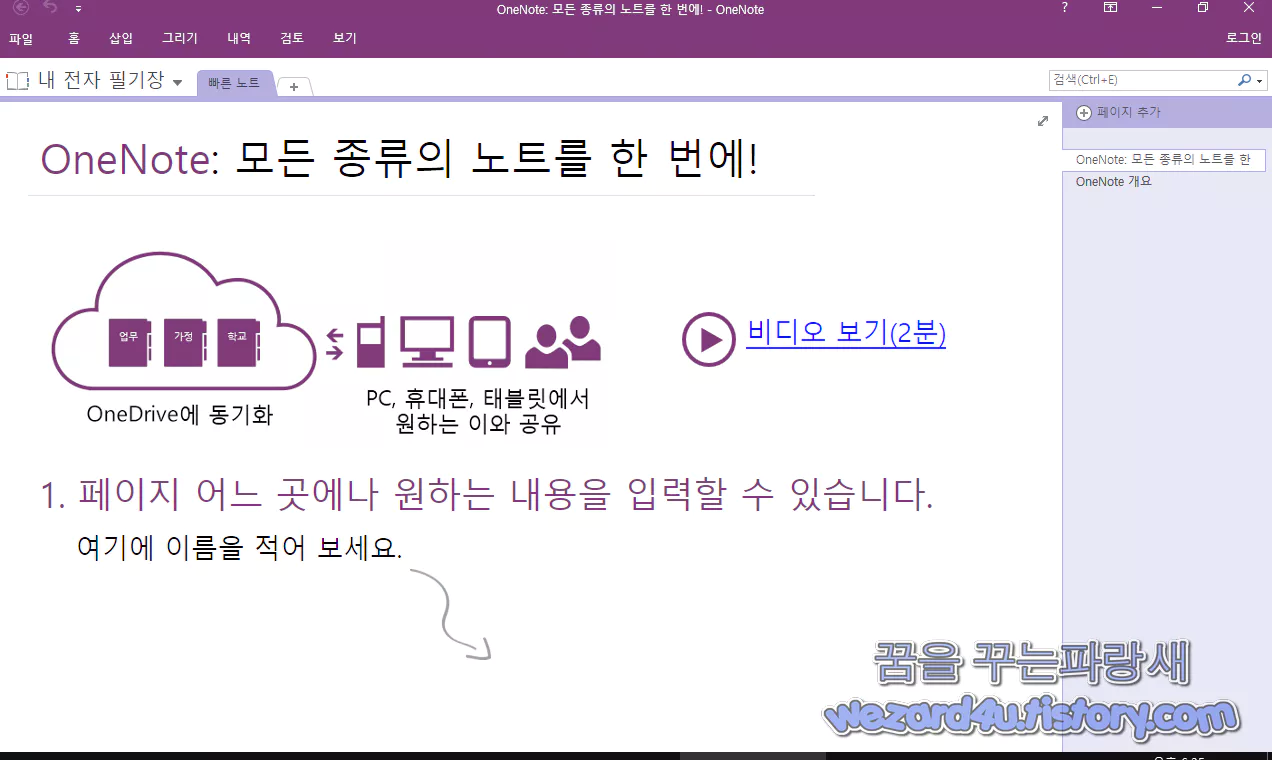Select page 'OneNote: 모든 종류의 노트를 한'
The image size is (1272, 760).
(1164, 160)
